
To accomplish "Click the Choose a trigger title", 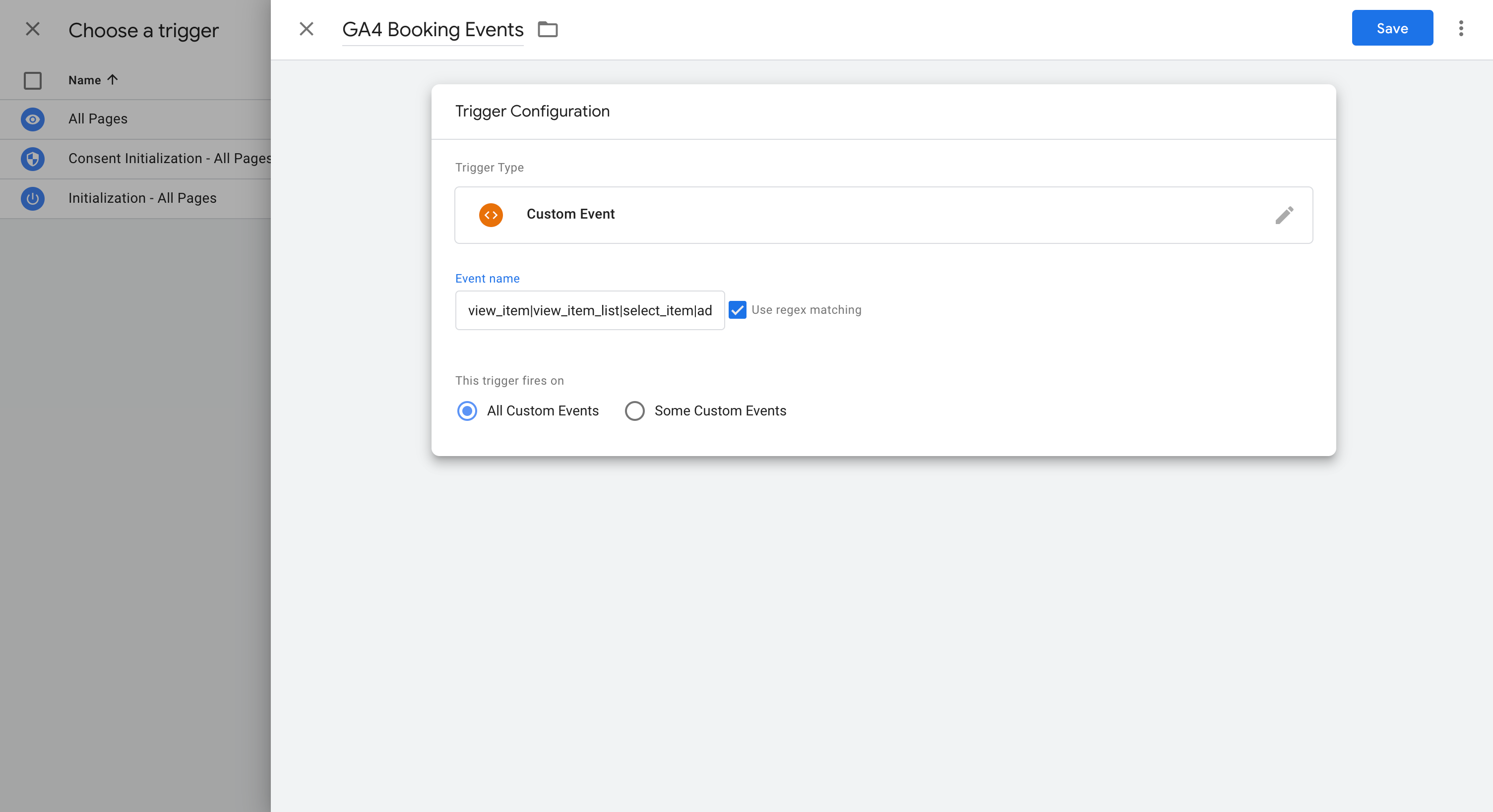I will [x=144, y=30].
